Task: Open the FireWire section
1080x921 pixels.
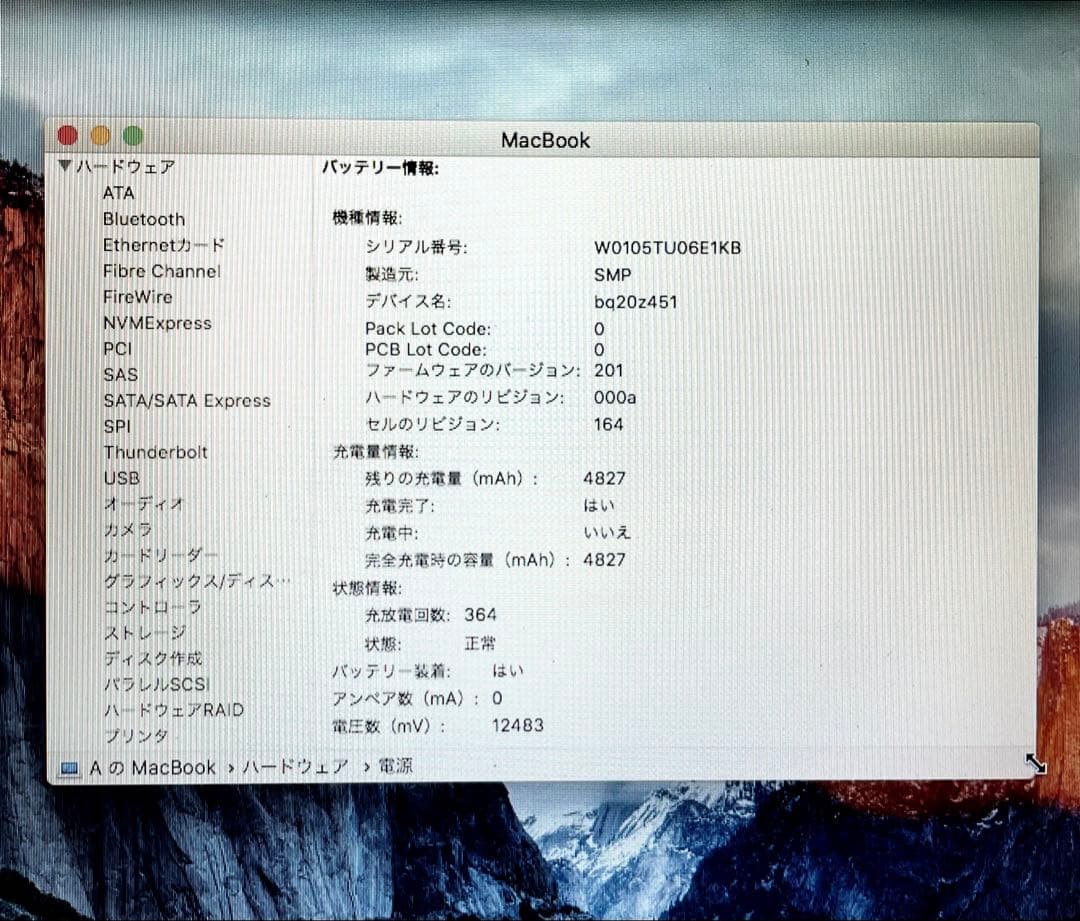Action: point(137,297)
